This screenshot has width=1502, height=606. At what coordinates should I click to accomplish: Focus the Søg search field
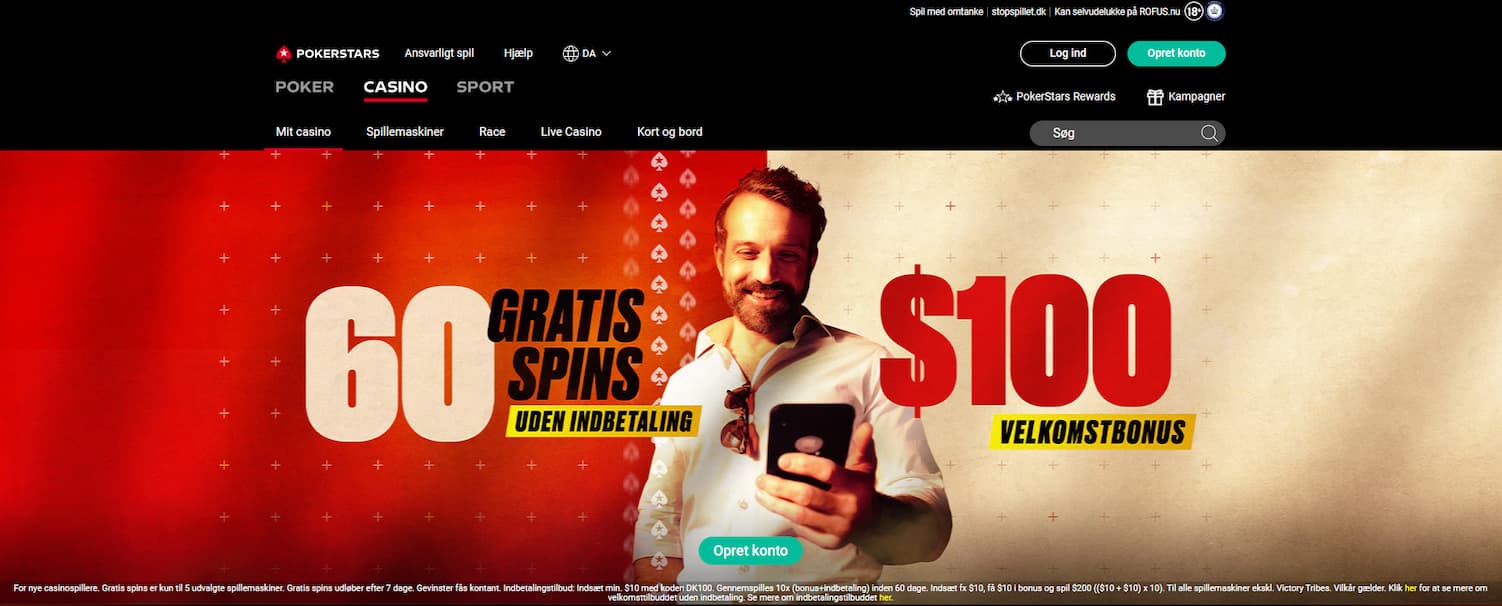coord(1127,133)
